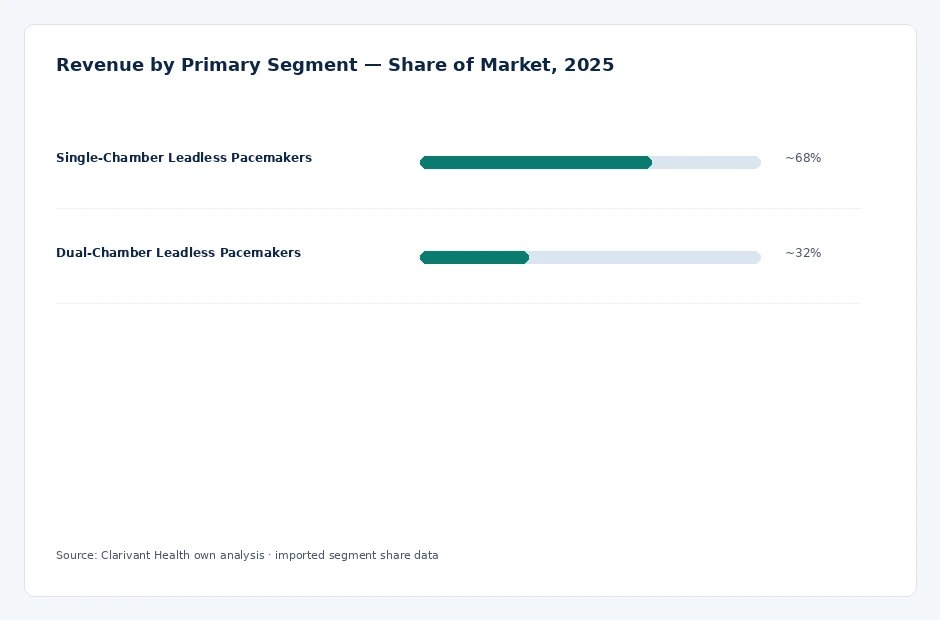The width and height of the screenshot is (940, 620).
Task: Click the year 2025 in the title
Action: point(589,65)
